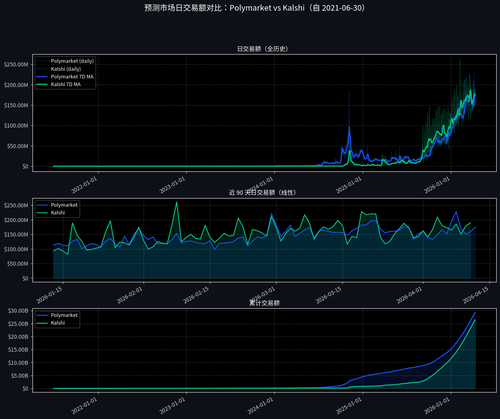Click the "$15.00B" y-axis label
Image resolution: width=500 pixels, height=419 pixels.
[x=18, y=350]
